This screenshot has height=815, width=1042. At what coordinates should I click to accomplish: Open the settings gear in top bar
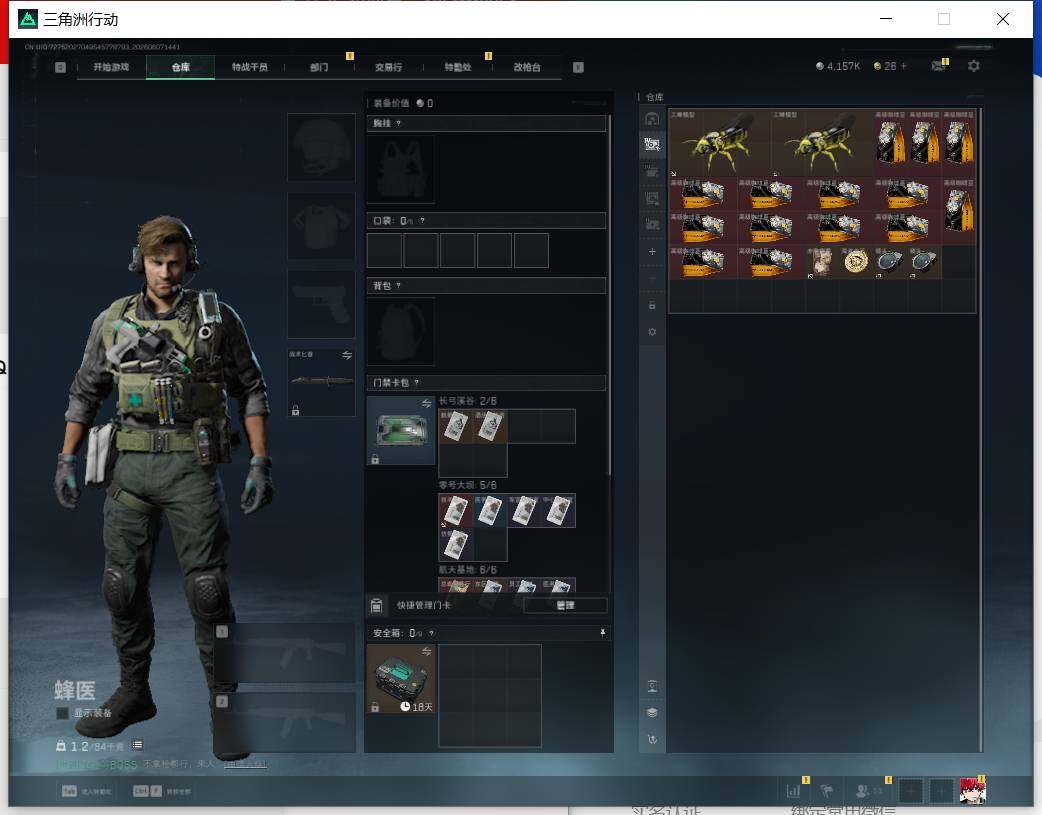(974, 66)
